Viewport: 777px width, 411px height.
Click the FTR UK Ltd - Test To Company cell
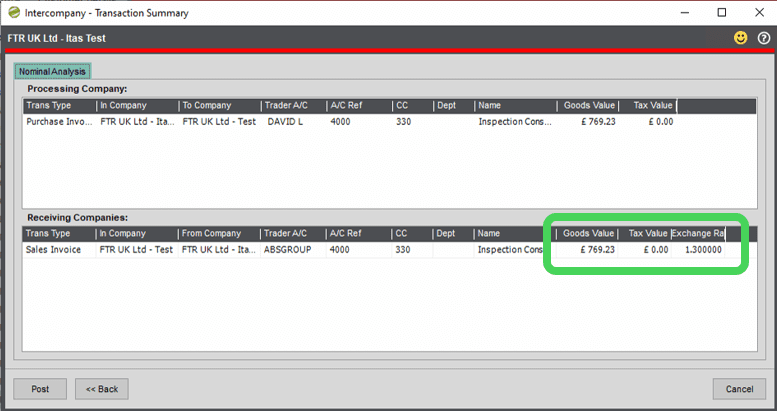point(219,121)
